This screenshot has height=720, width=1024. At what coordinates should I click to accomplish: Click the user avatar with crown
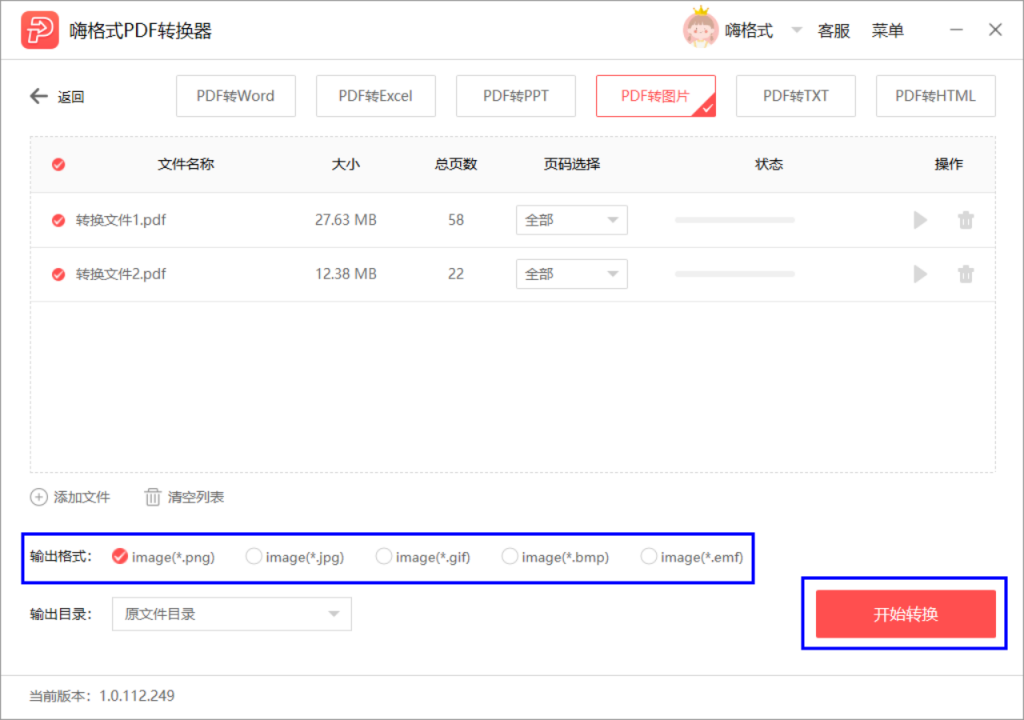[x=700, y=27]
